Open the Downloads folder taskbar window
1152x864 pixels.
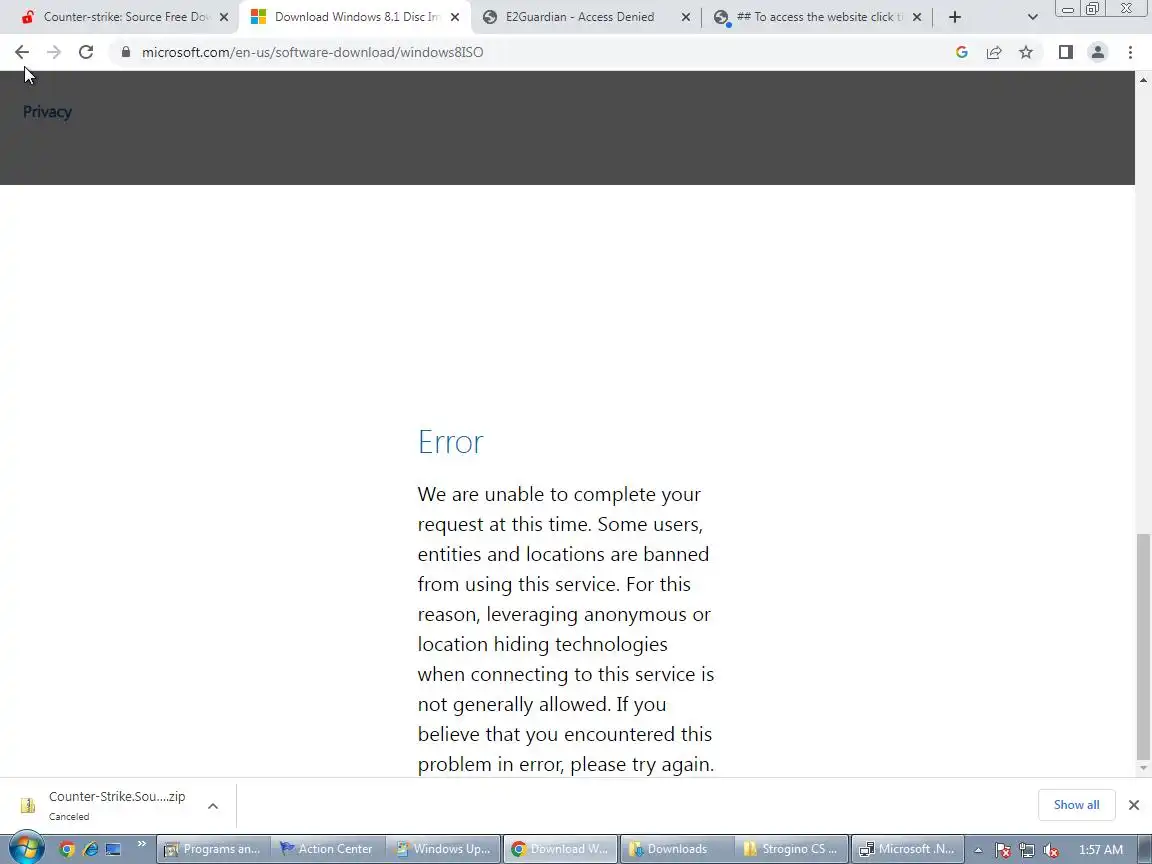[677, 849]
